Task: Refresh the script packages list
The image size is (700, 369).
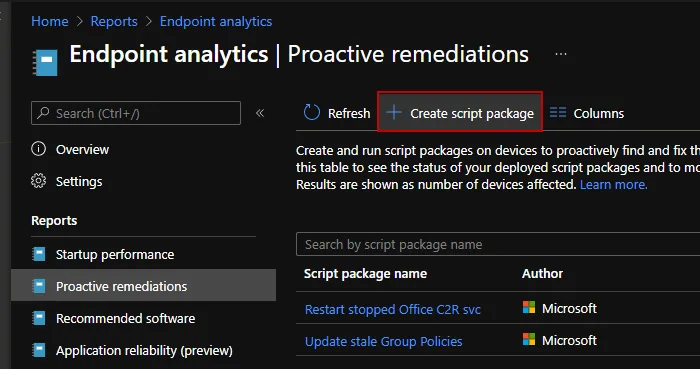Action: click(337, 113)
